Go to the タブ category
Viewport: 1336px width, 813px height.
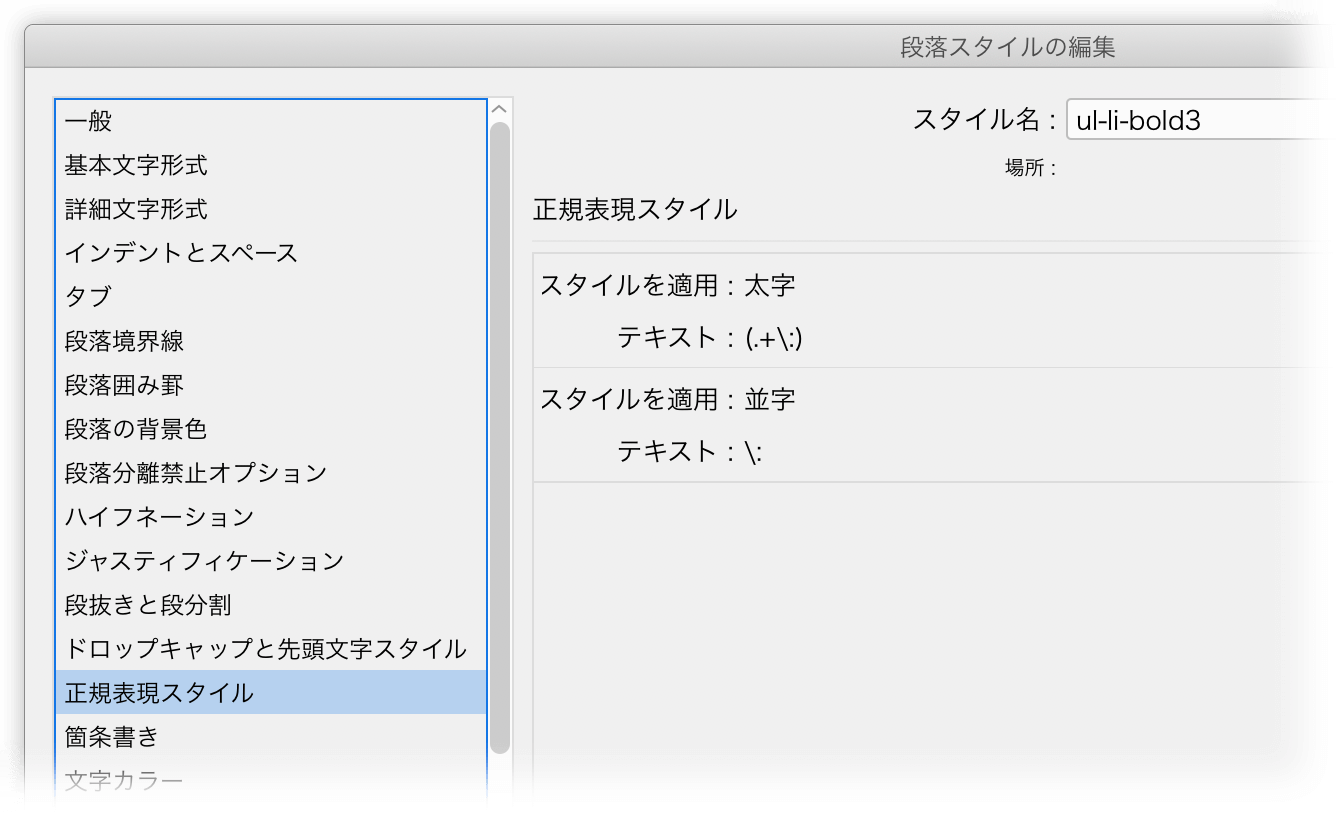[271, 297]
